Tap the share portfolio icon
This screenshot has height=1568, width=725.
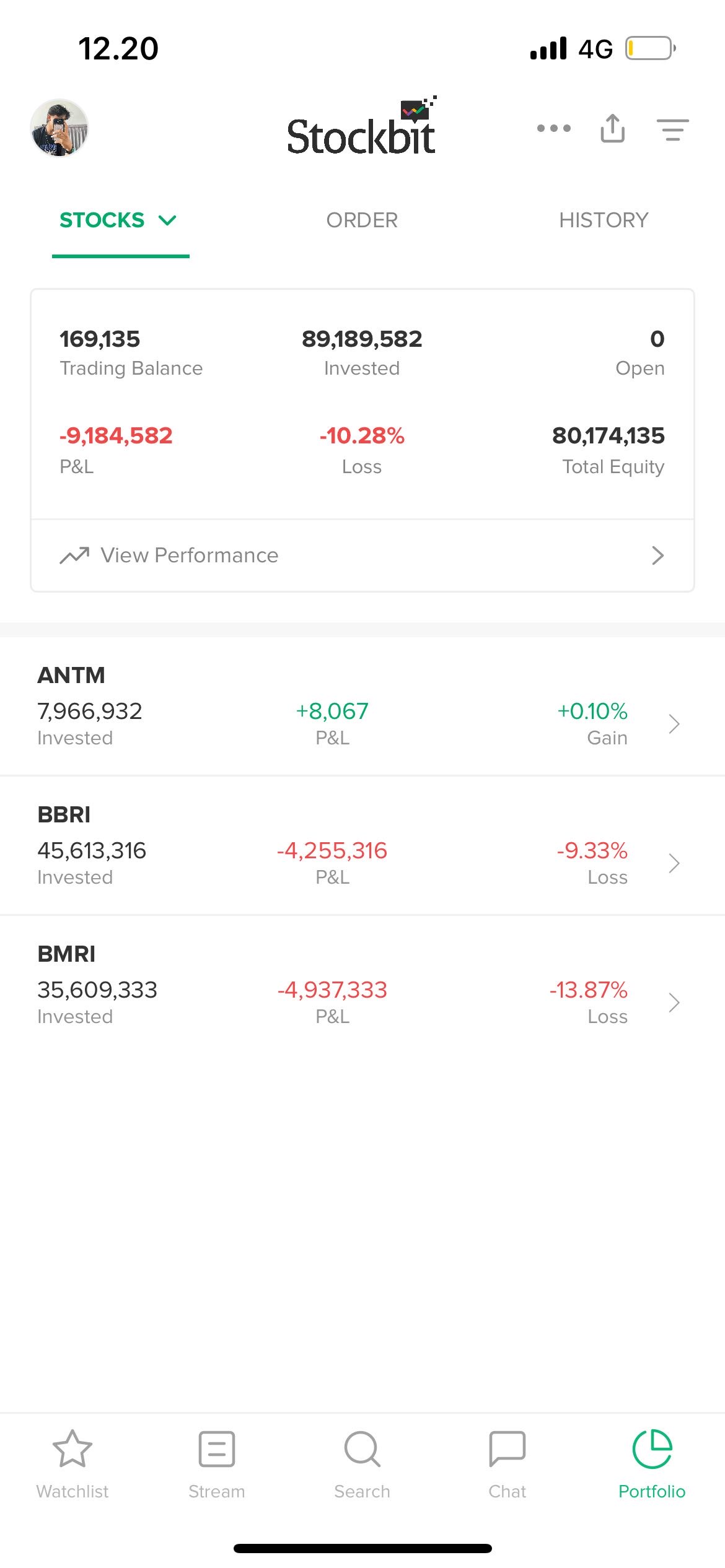pyautogui.click(x=612, y=128)
